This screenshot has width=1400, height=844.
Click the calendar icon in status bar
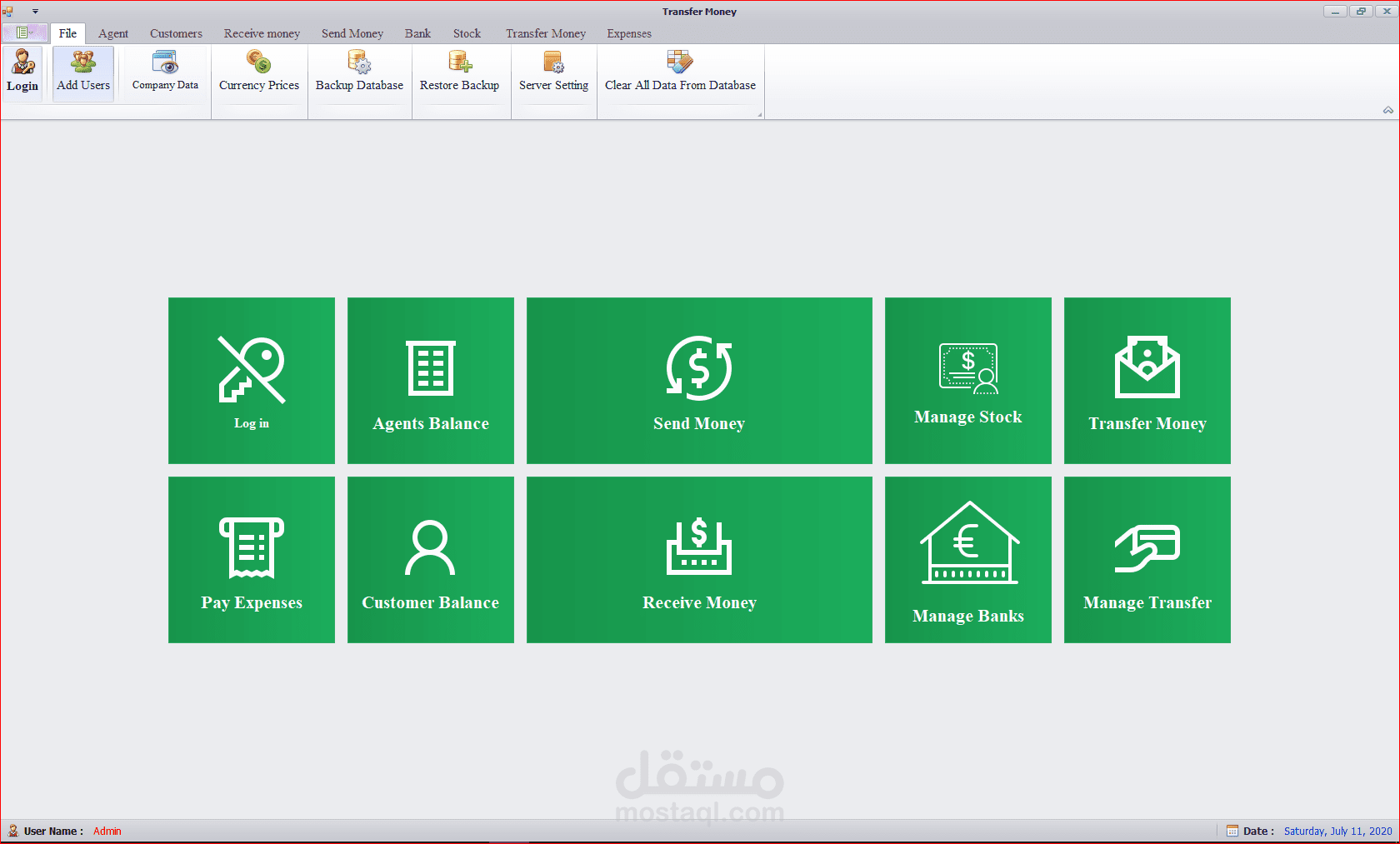[1232, 831]
